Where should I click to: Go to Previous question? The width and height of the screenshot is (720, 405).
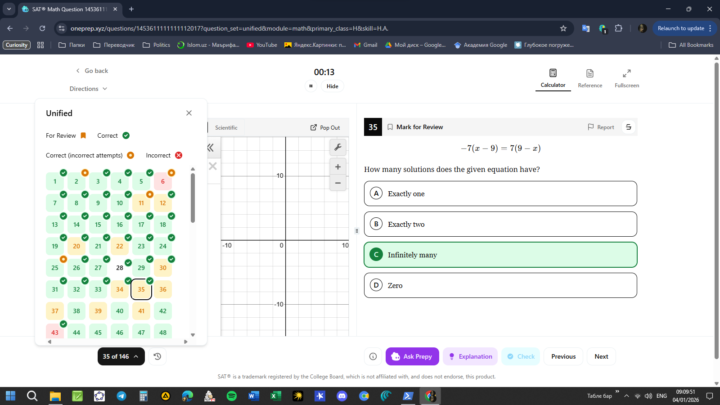[x=563, y=356]
